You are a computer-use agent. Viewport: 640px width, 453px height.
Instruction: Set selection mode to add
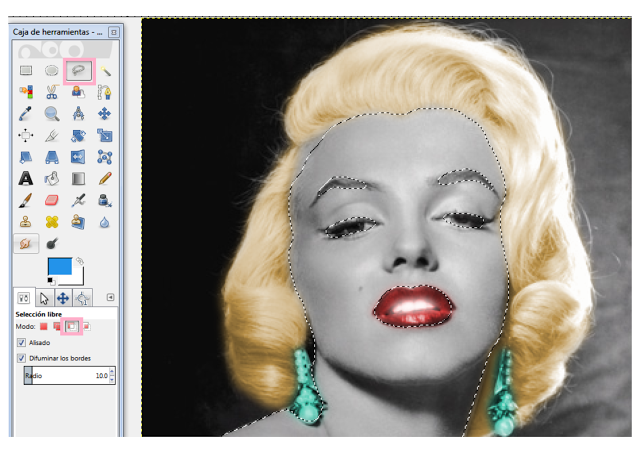[x=57, y=326]
